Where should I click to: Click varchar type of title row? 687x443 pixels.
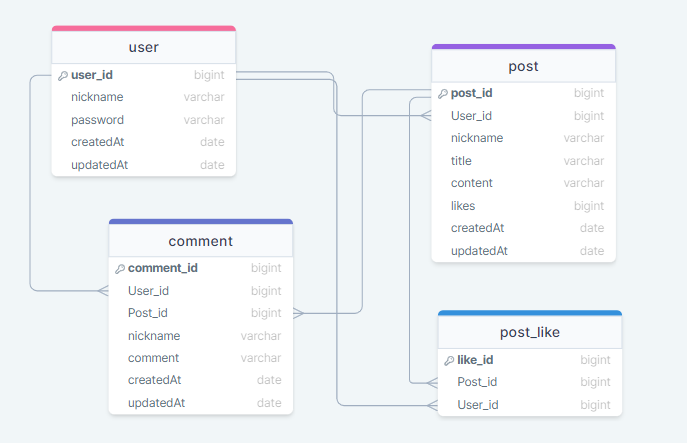tap(584, 161)
